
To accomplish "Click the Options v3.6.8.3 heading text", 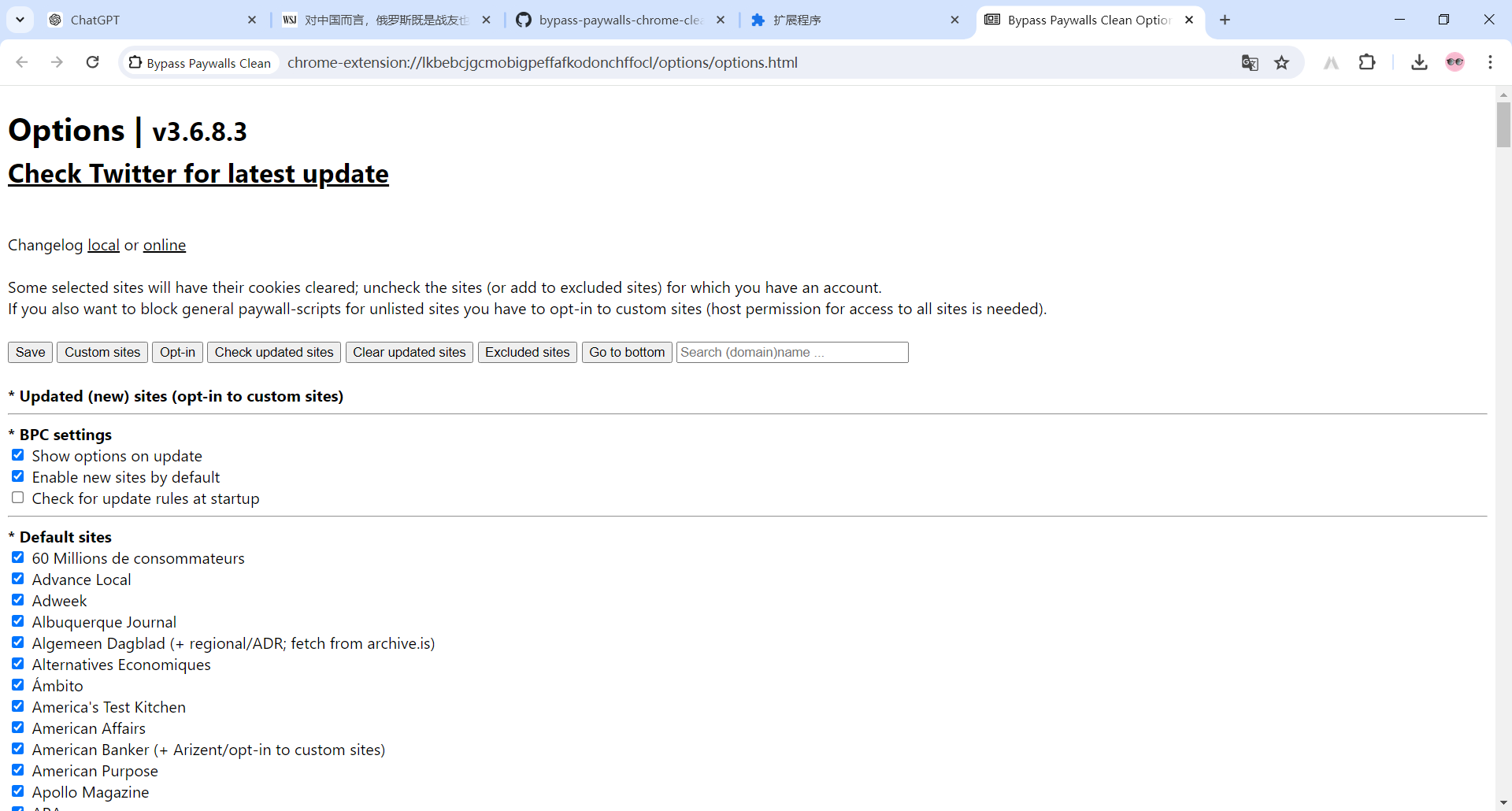I will coord(128,131).
